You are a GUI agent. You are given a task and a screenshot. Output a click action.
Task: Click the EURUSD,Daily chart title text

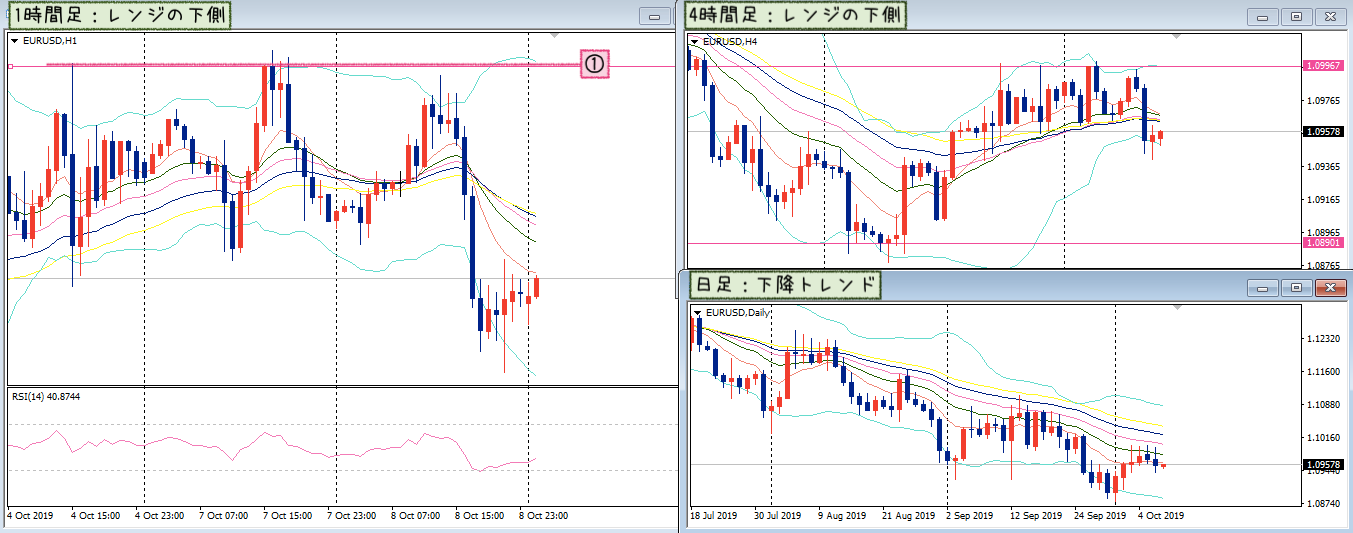[738, 312]
